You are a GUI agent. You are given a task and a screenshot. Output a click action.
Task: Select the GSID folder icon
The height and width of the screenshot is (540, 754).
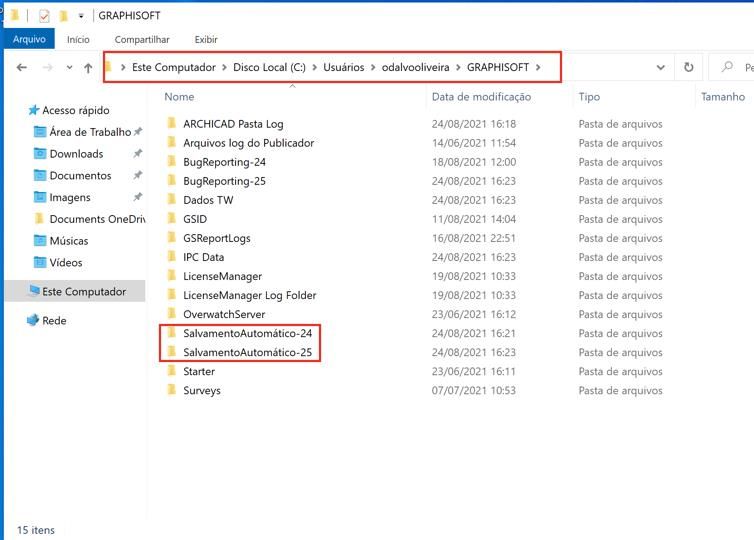[x=172, y=218]
